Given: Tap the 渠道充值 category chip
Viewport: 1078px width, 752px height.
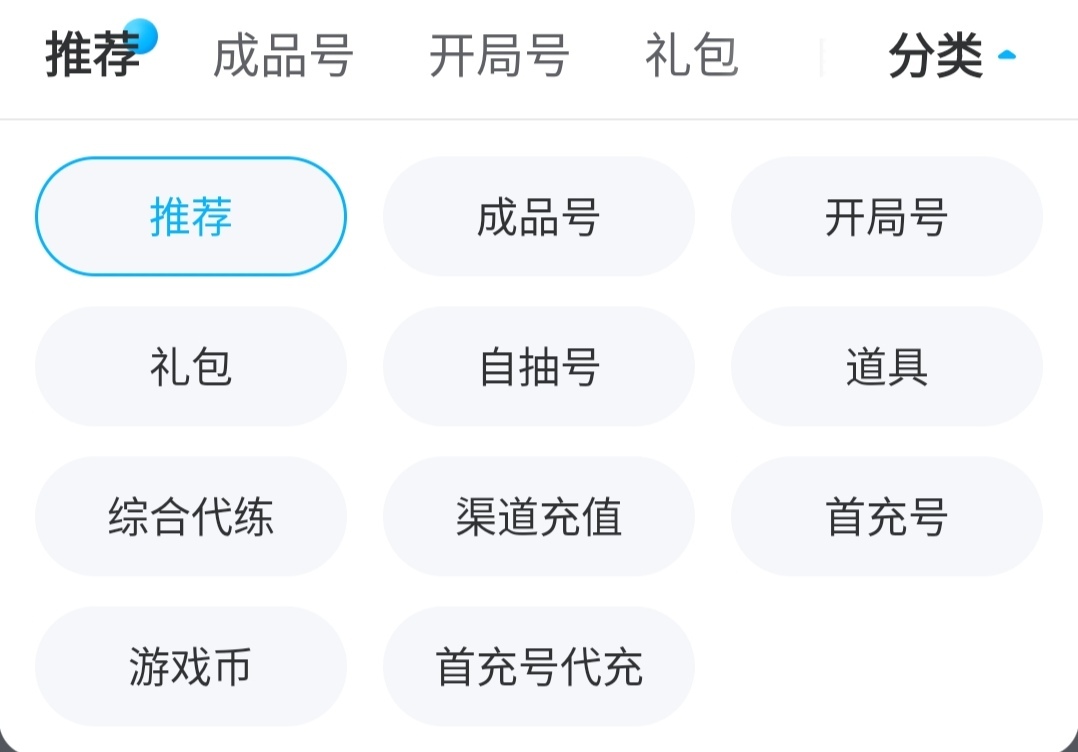Looking at the screenshot, I should [x=538, y=516].
